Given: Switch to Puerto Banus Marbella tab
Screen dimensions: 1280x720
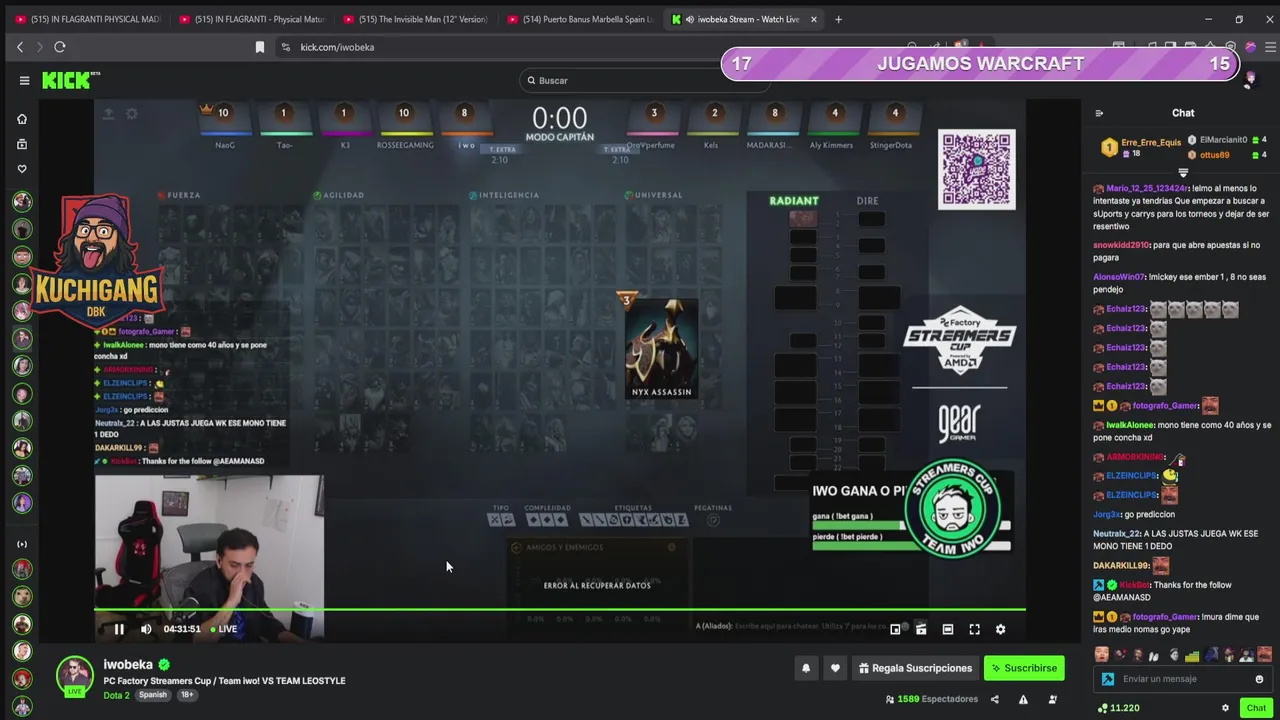Looking at the screenshot, I should click(x=580, y=19).
